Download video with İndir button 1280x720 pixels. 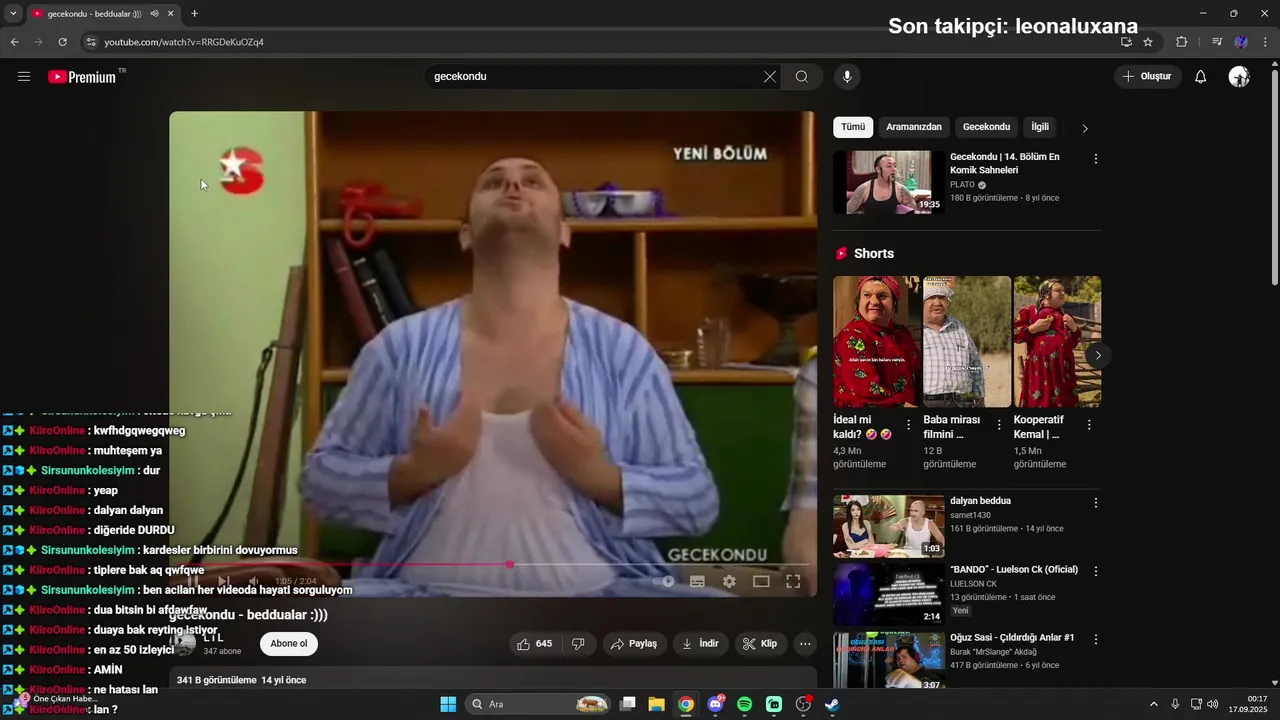tap(700, 644)
